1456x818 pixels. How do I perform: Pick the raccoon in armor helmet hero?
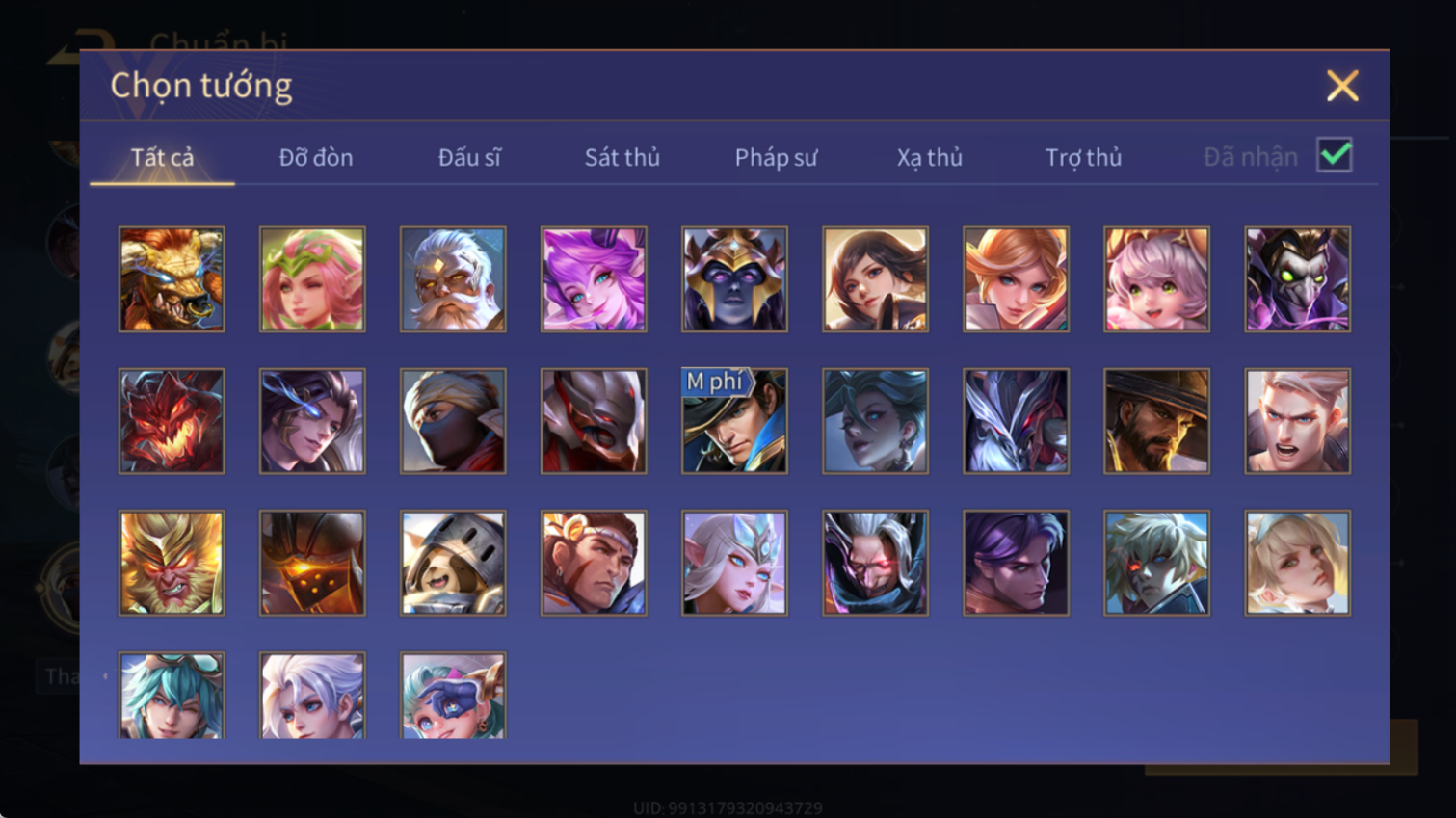[x=453, y=563]
